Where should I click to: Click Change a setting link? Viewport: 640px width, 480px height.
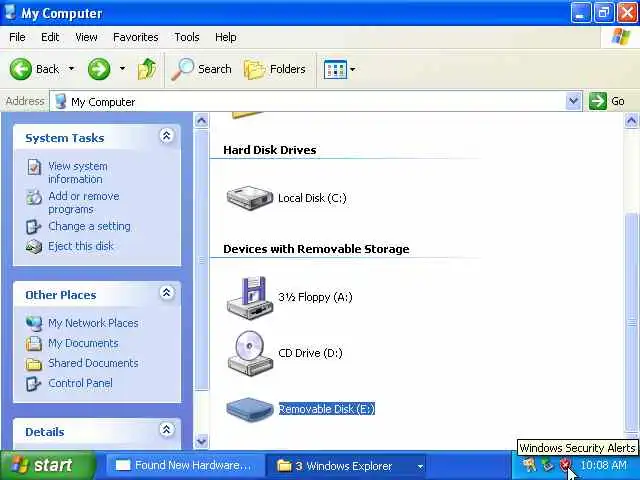pyautogui.click(x=89, y=226)
